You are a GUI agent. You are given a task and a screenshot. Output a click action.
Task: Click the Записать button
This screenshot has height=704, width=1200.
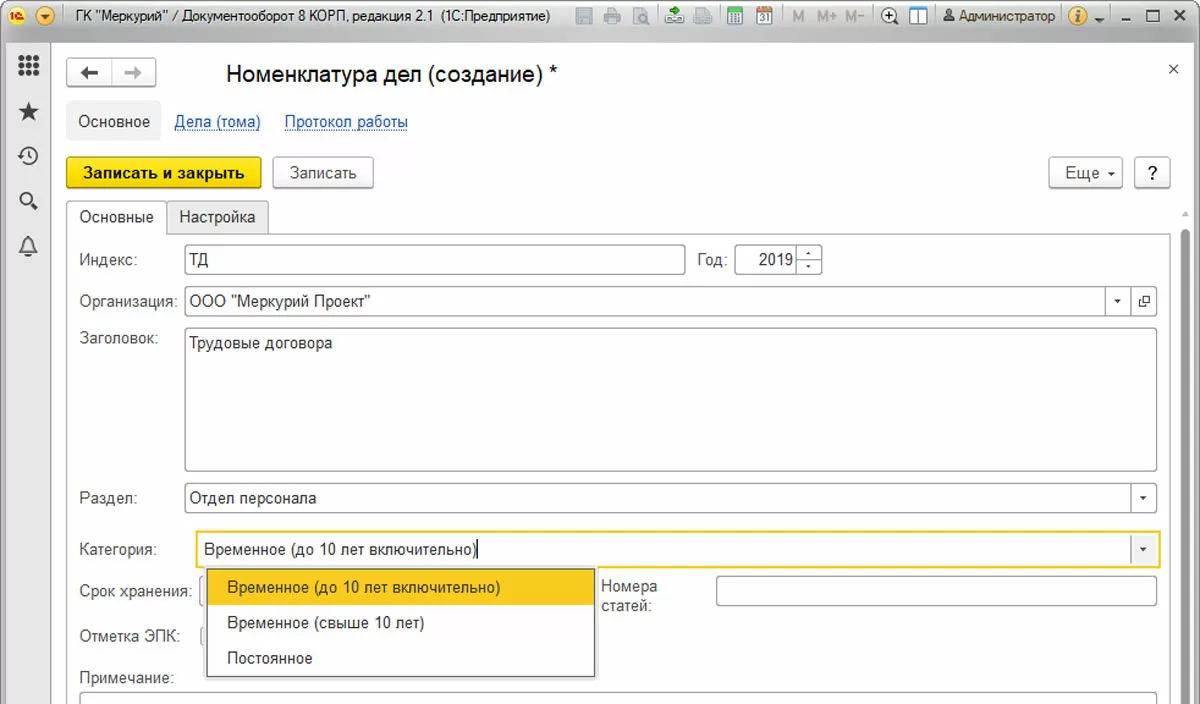click(x=323, y=172)
